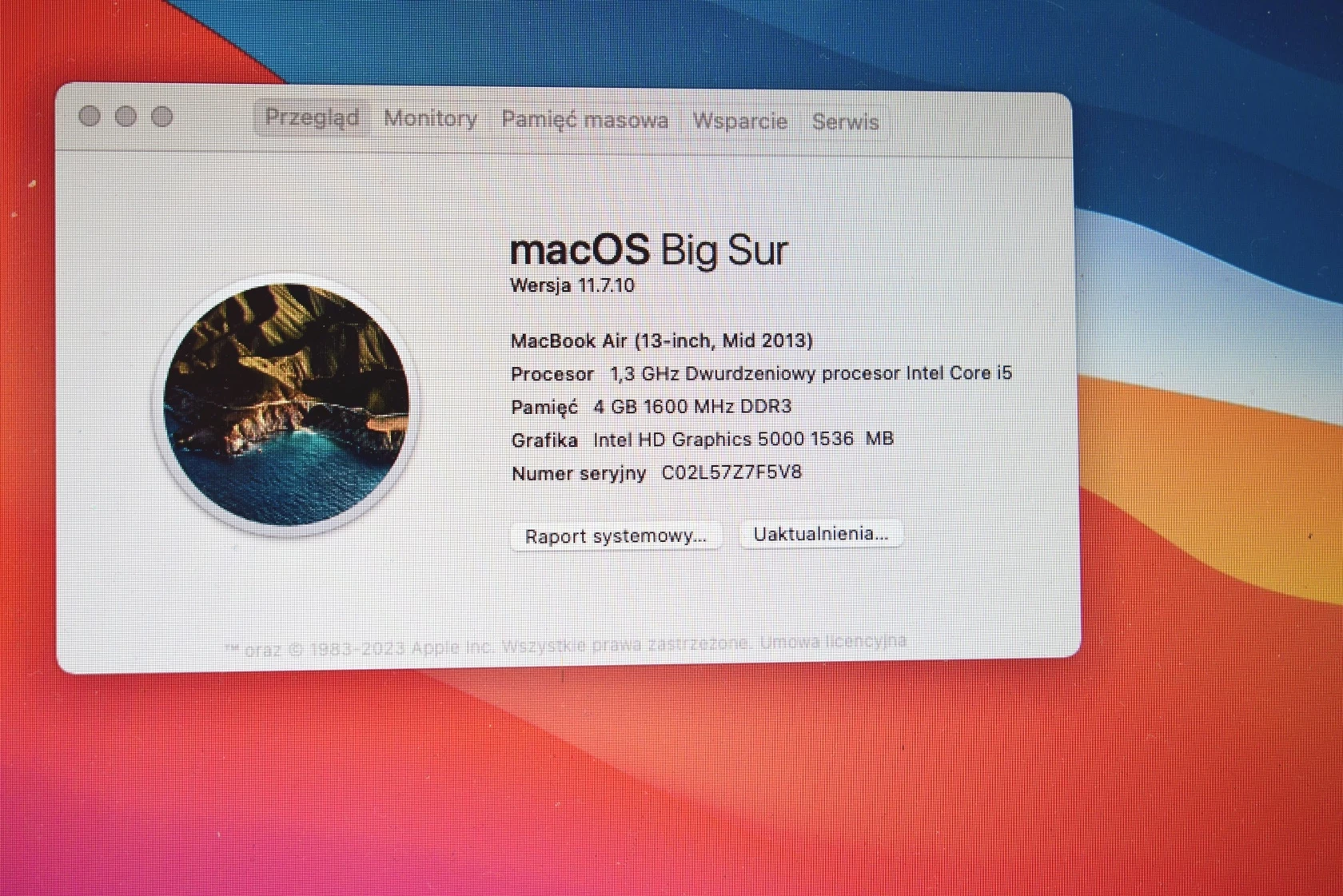Screen dimensions: 1343x896
Task: Click the macOS Big Sur heading
Action: [648, 250]
